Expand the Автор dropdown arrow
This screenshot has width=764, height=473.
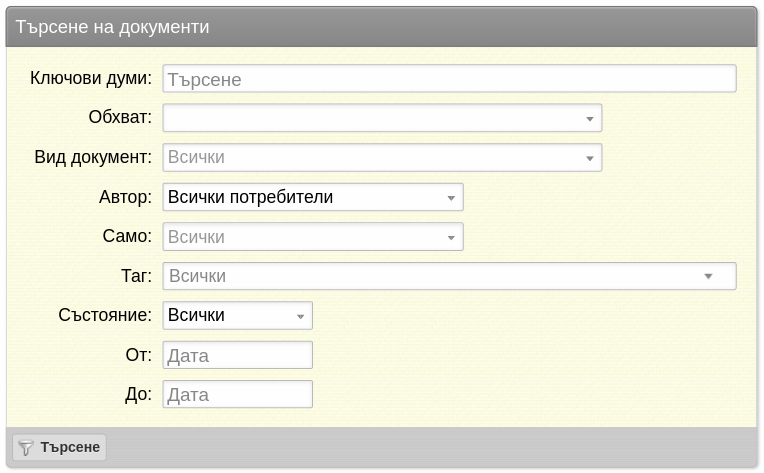coord(451,198)
